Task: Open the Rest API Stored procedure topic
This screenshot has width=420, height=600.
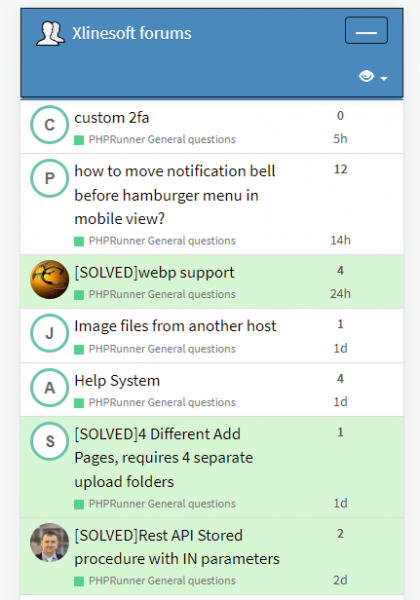Action: [x=177, y=547]
